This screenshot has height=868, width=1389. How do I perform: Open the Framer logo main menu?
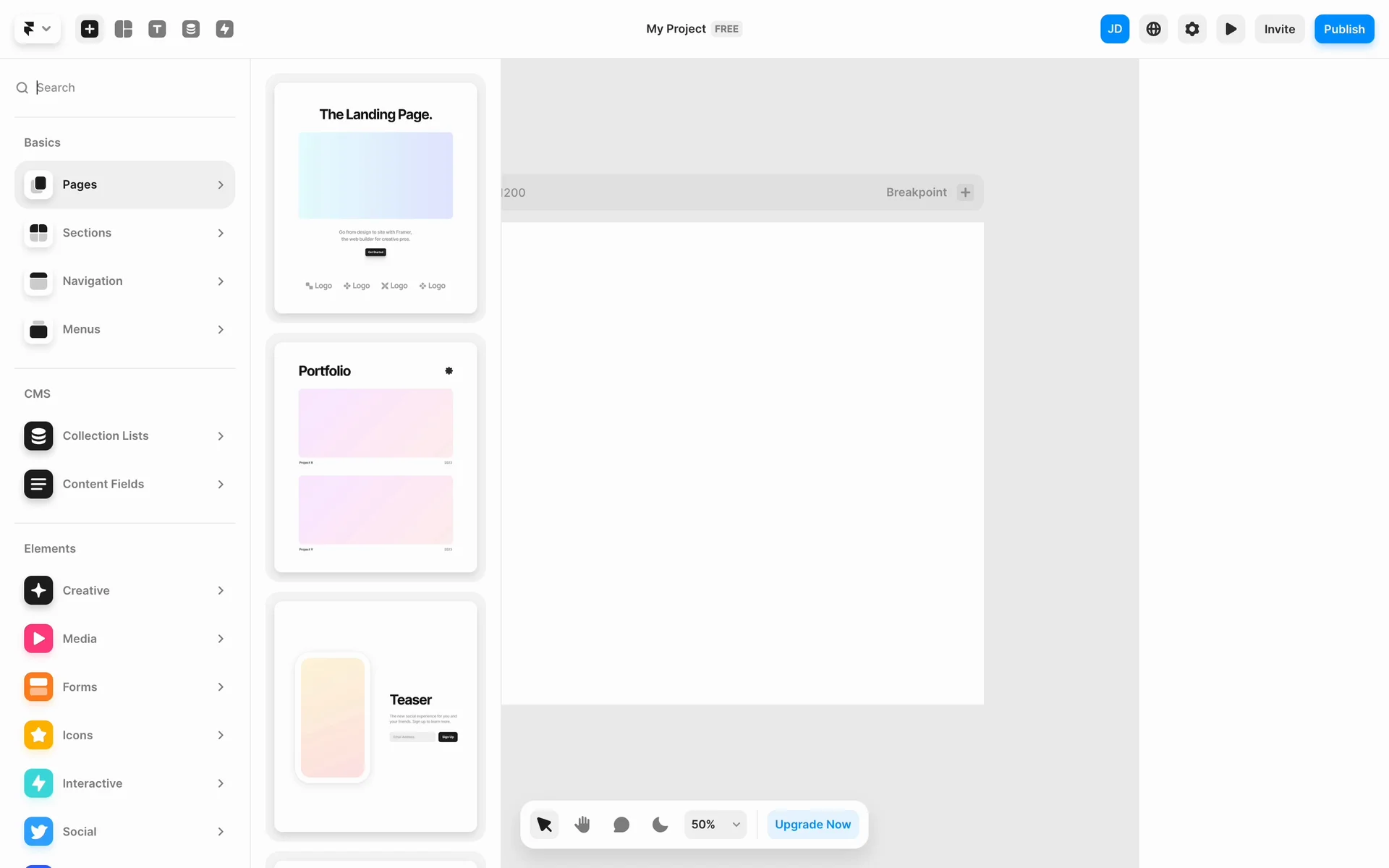37,29
